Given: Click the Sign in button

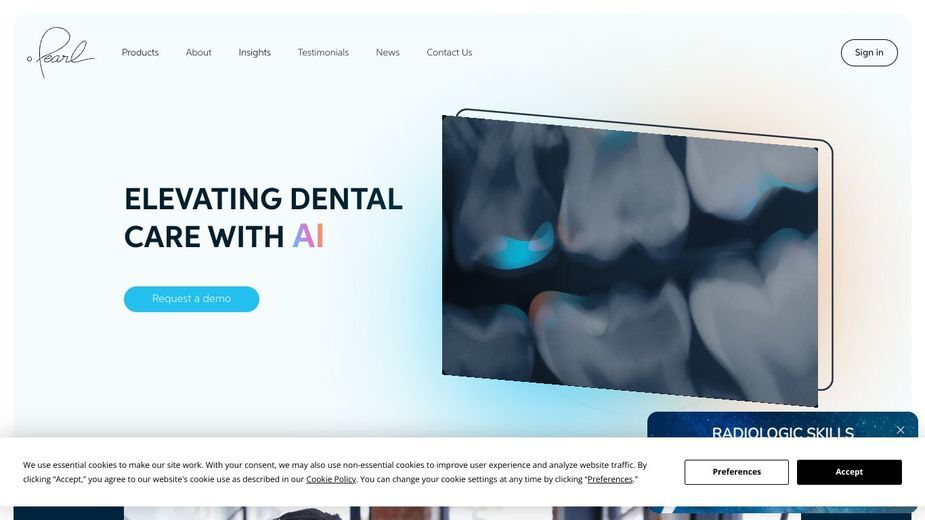Looking at the screenshot, I should coord(869,53).
